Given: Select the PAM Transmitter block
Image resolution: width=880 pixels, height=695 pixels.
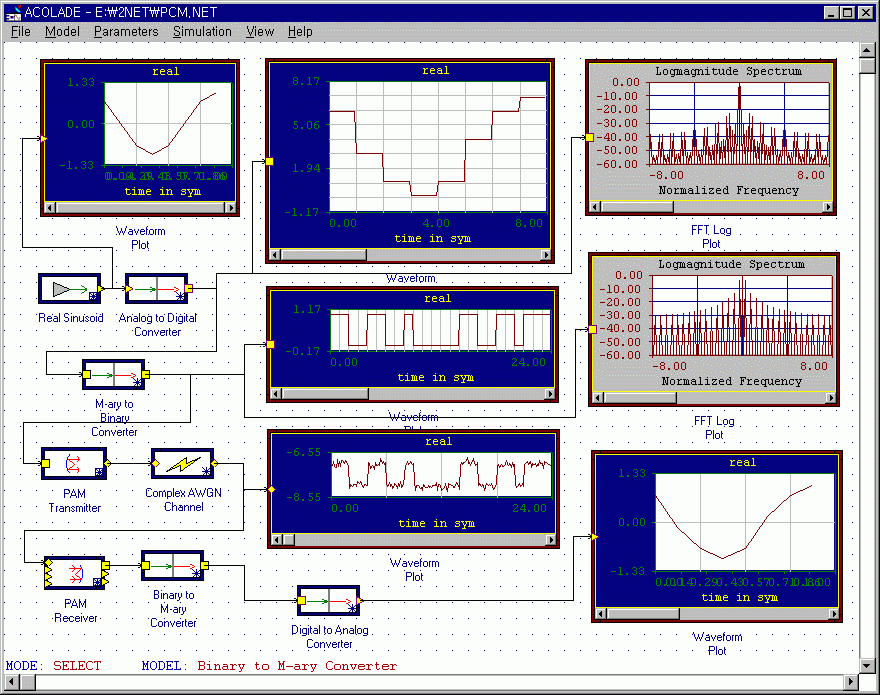Looking at the screenshot, I should (74, 464).
